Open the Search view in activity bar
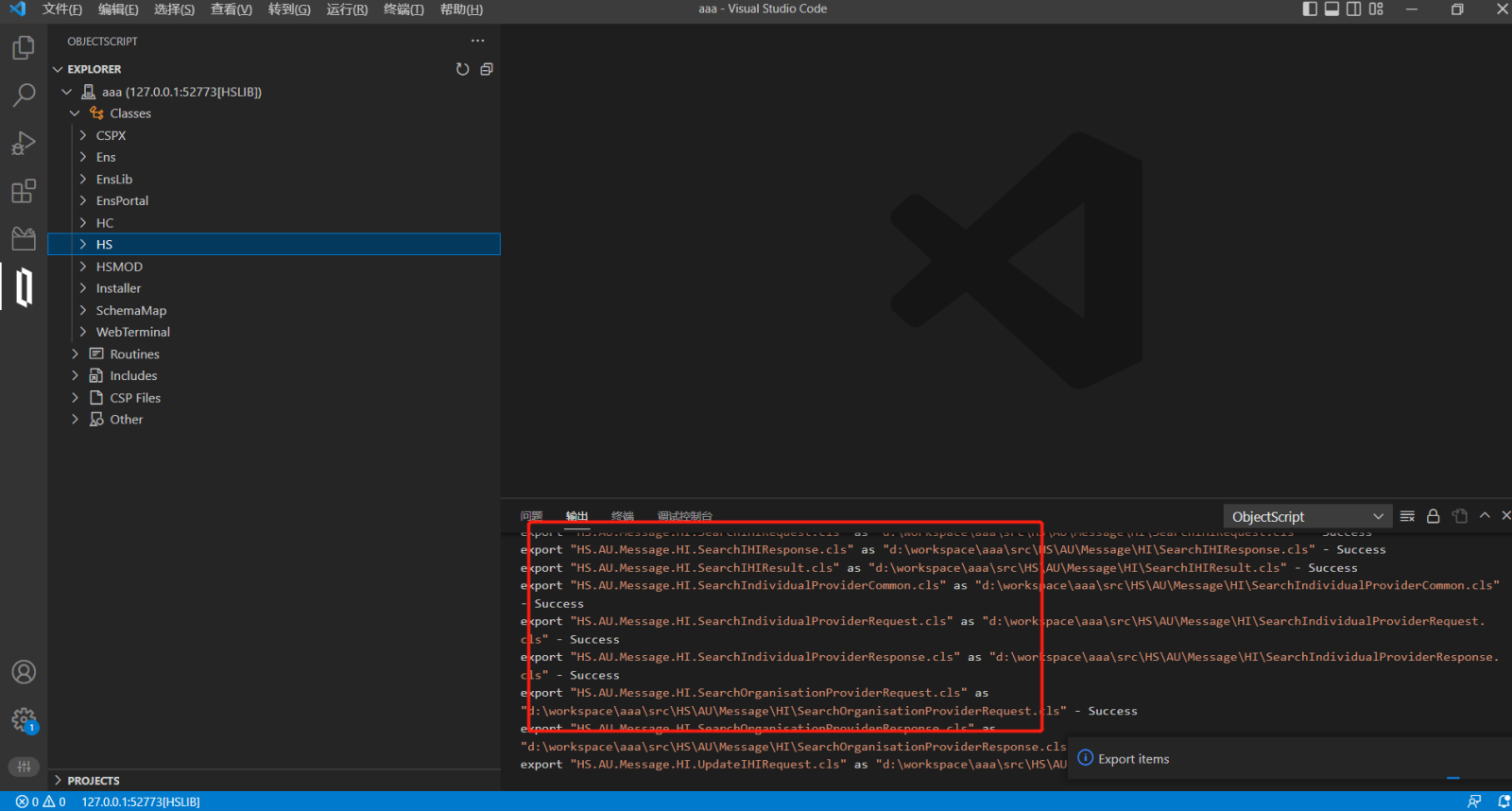This screenshot has width=1512, height=811. click(24, 95)
